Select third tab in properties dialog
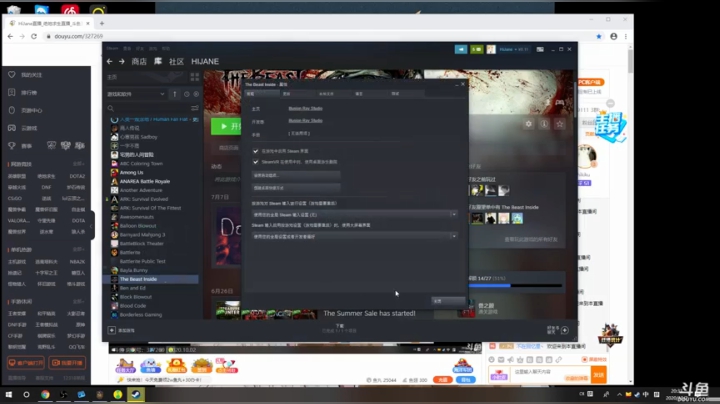This screenshot has height=404, width=720. tap(333, 94)
